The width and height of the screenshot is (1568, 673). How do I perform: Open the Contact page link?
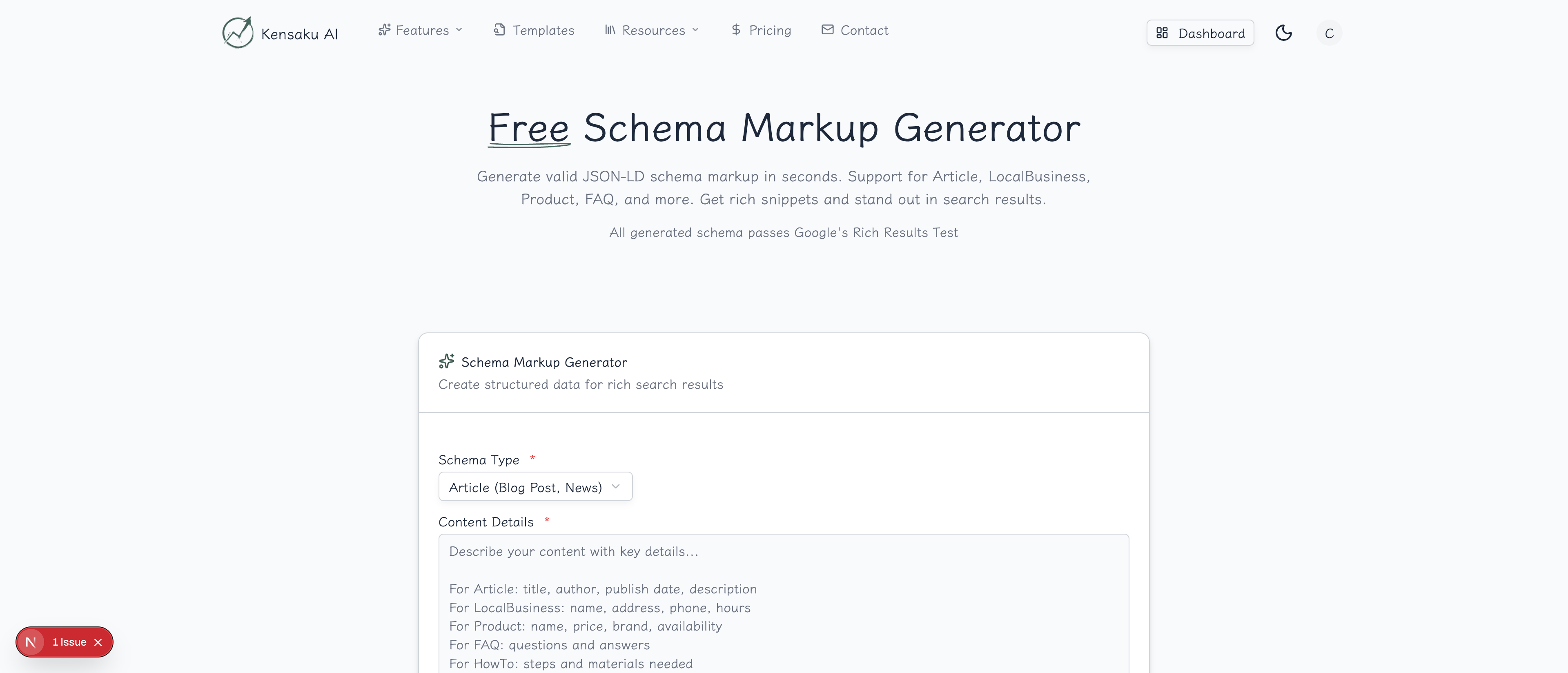(x=864, y=31)
